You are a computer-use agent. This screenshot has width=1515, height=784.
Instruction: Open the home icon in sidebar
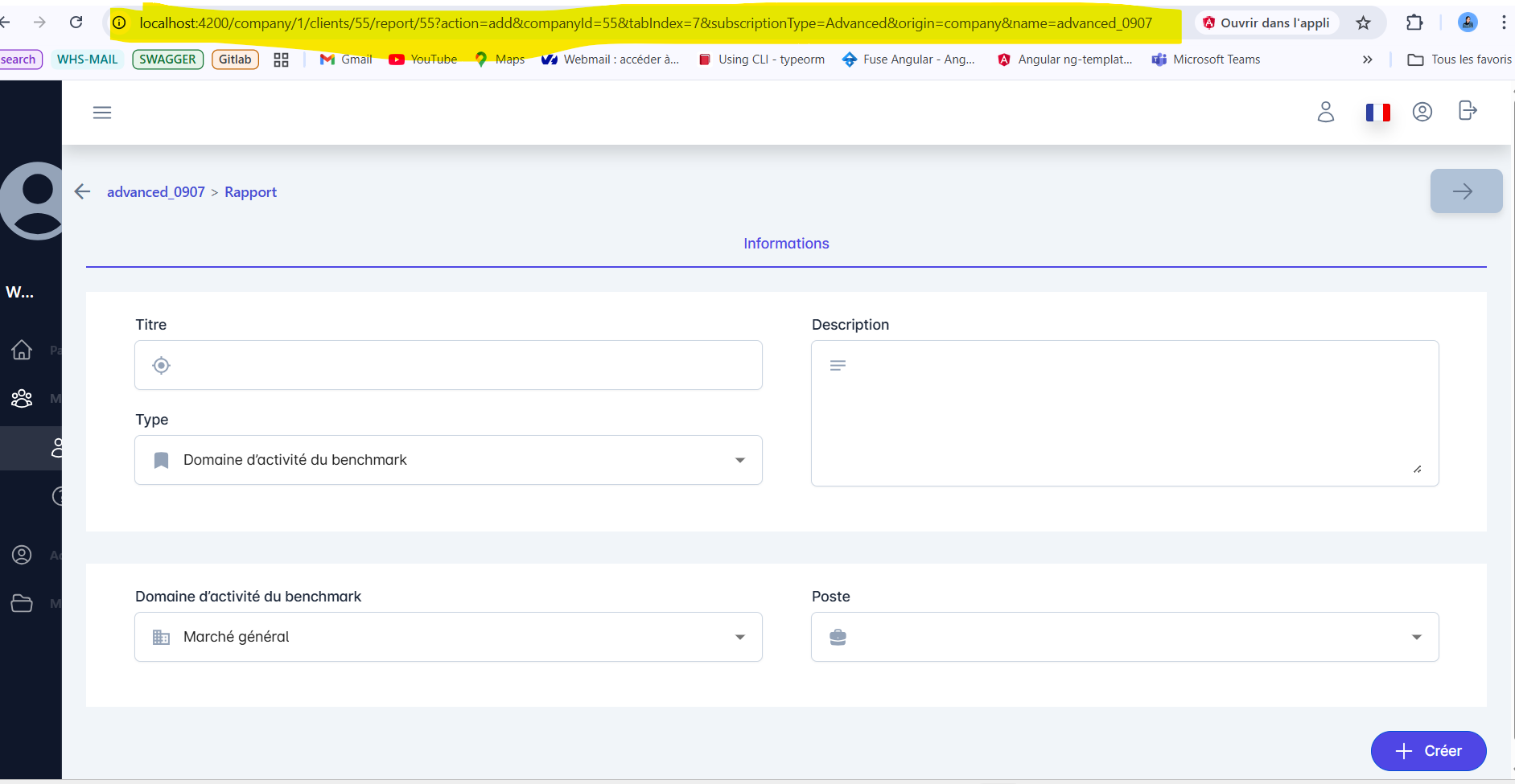pos(22,350)
